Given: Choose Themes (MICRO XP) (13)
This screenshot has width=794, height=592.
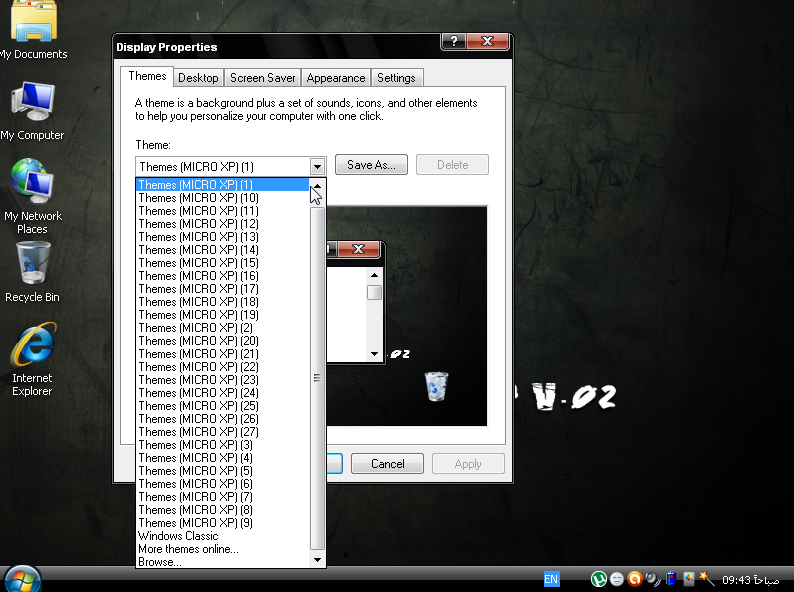Looking at the screenshot, I should pos(223,236).
